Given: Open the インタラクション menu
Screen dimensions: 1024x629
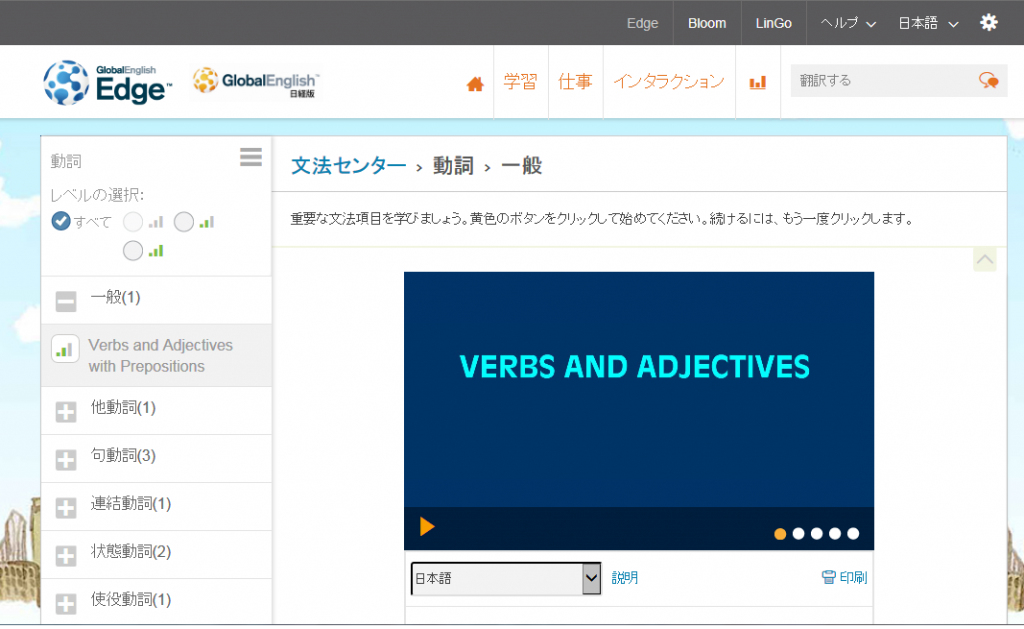Looking at the screenshot, I should tap(669, 82).
